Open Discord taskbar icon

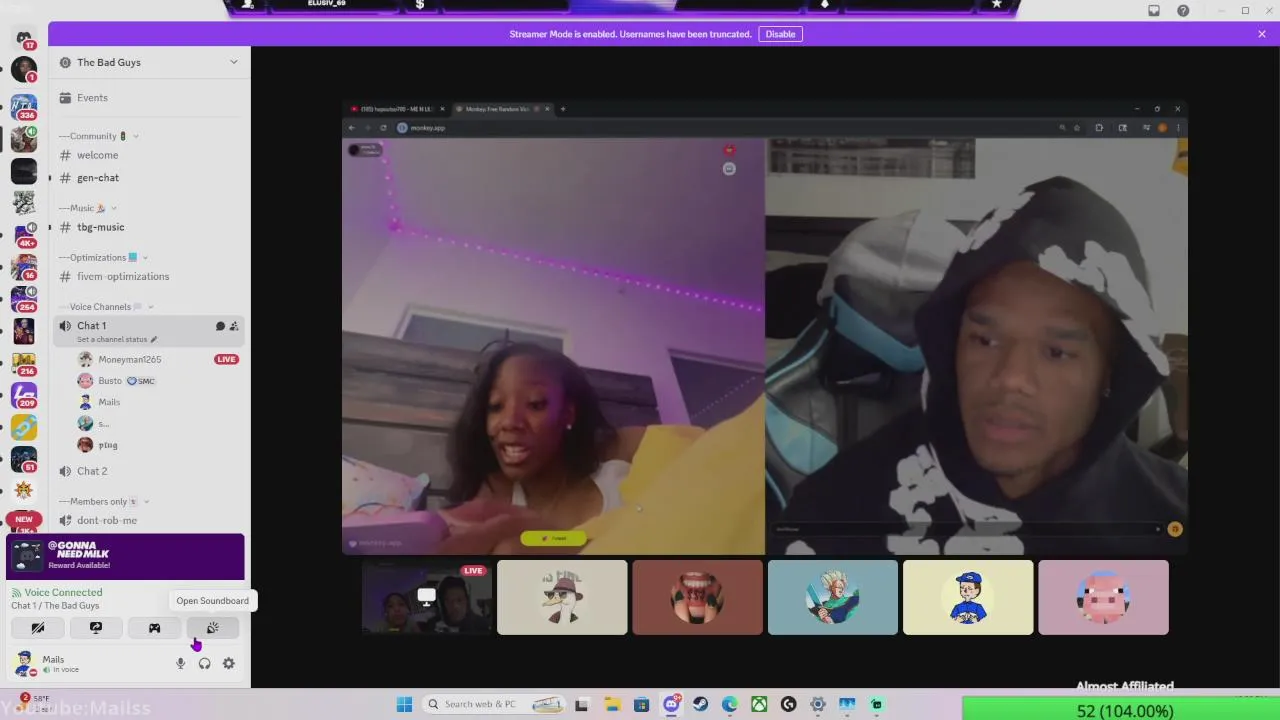[671, 704]
